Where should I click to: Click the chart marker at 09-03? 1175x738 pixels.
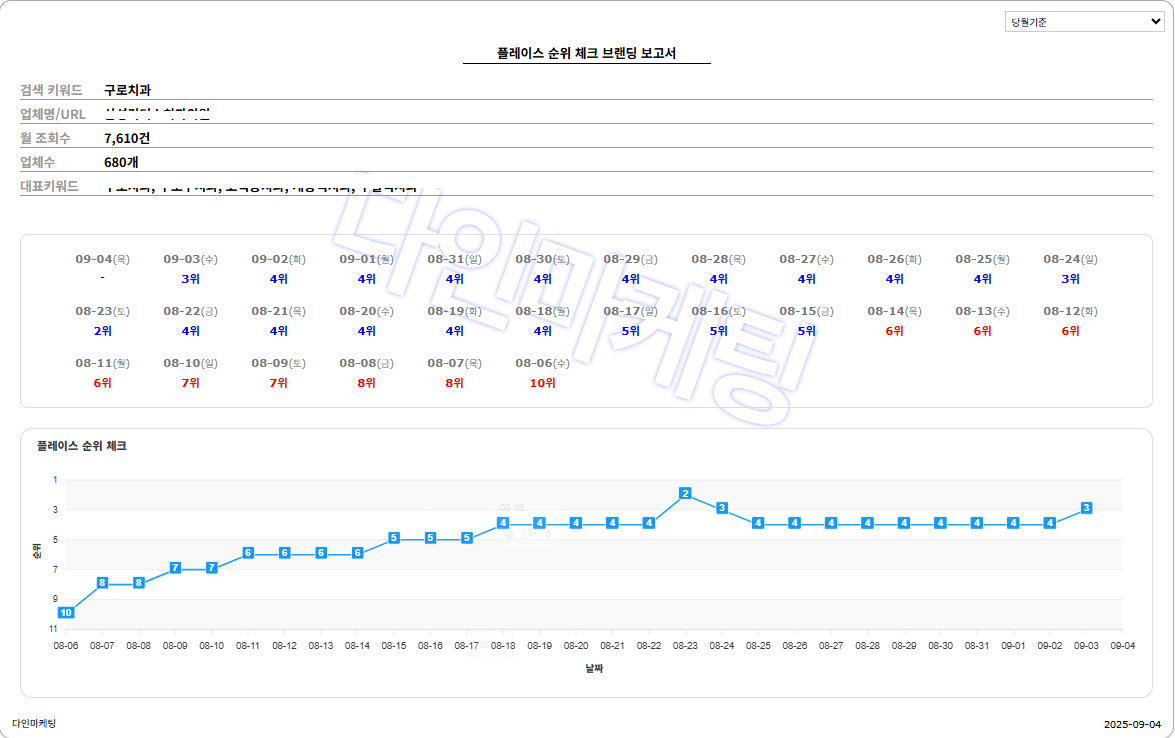point(1086,508)
